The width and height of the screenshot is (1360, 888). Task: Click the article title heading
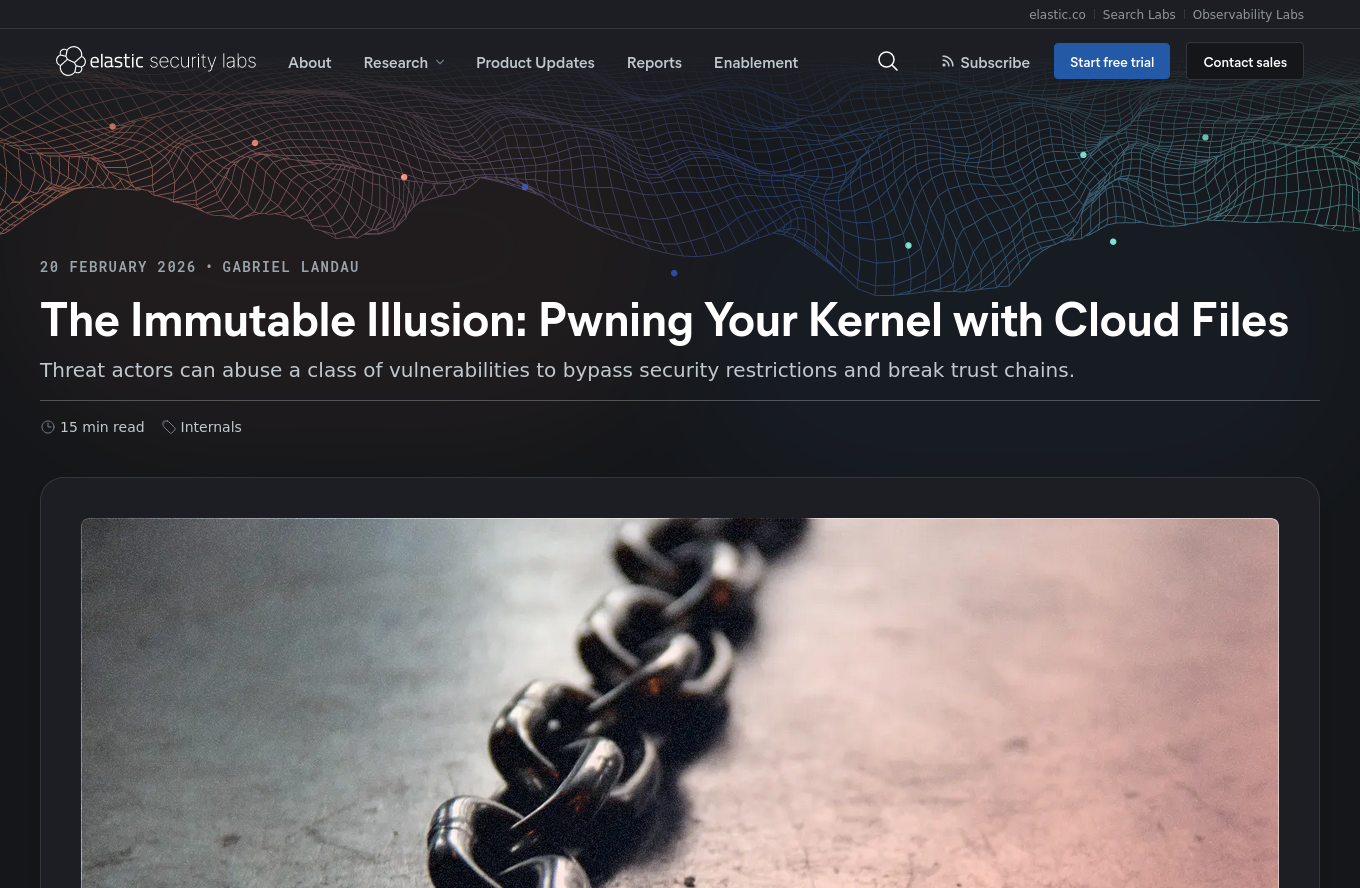664,320
